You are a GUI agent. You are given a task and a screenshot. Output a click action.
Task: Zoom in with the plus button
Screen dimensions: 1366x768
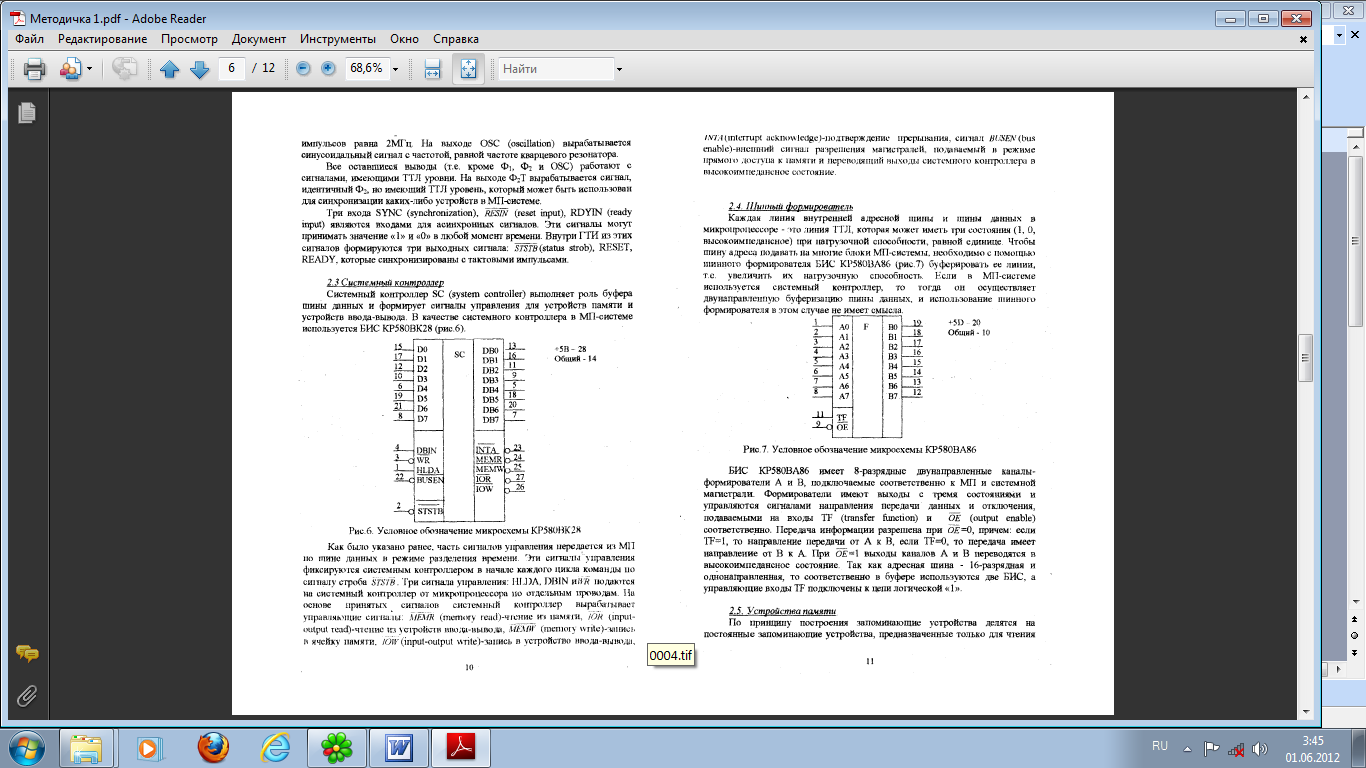(328, 69)
